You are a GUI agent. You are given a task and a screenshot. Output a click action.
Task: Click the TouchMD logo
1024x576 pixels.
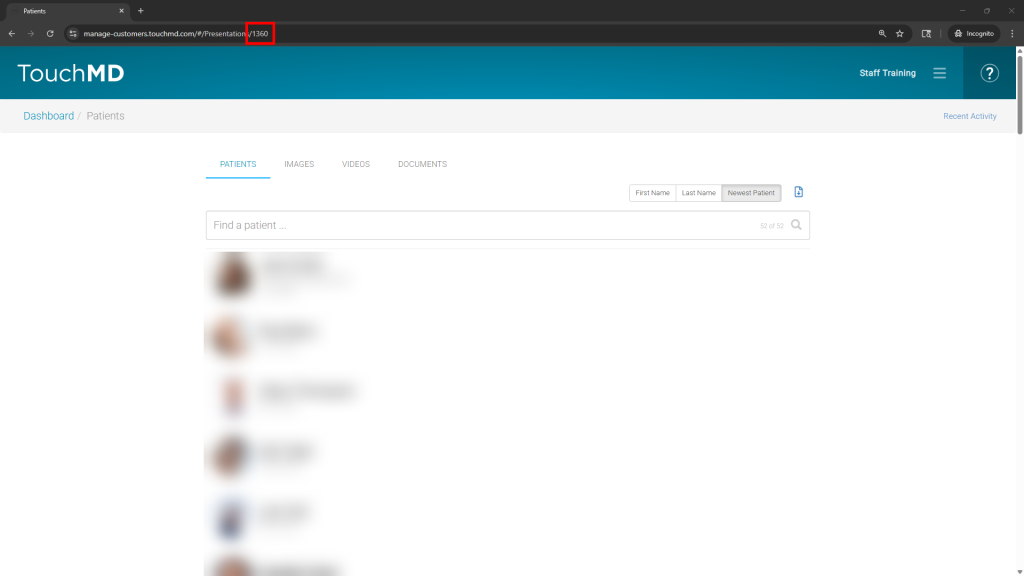tap(71, 73)
